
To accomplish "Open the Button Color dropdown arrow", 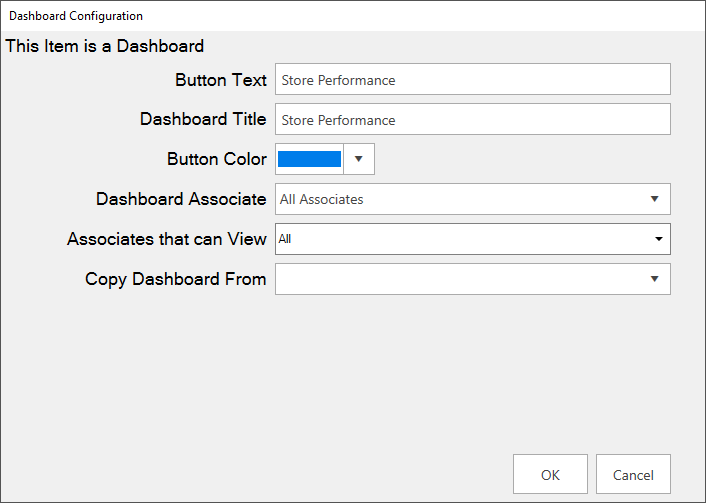I will 359,159.
